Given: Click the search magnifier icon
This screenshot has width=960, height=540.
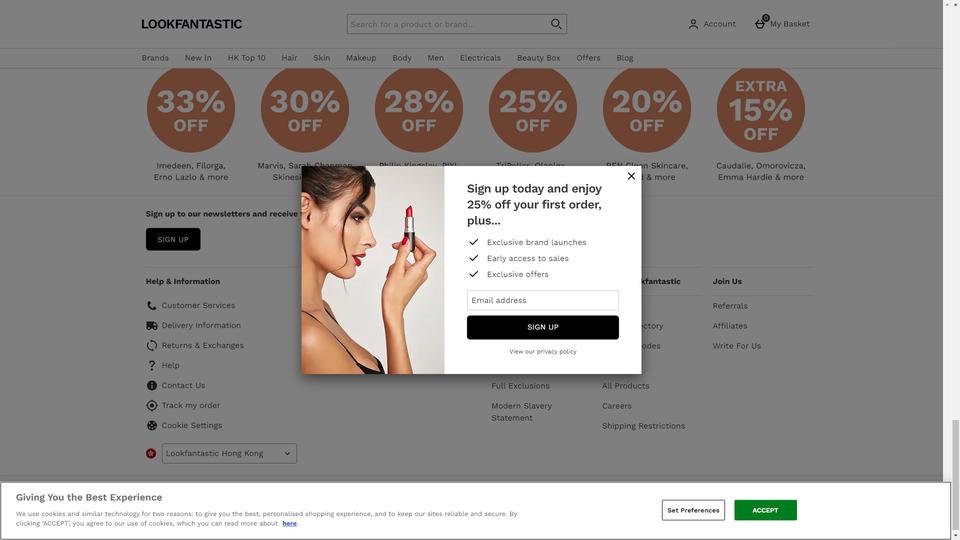Looking at the screenshot, I should (556, 24).
